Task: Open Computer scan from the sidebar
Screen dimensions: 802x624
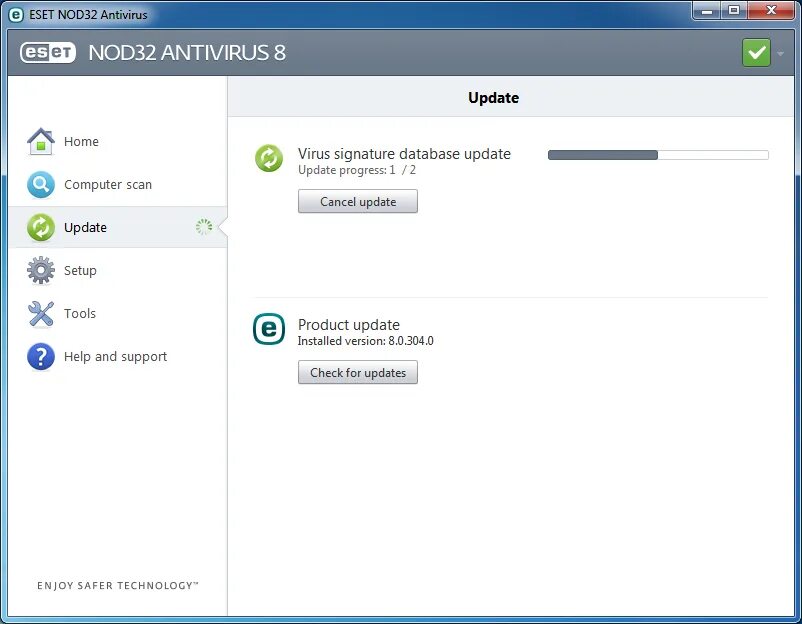Action: pyautogui.click(x=40, y=184)
